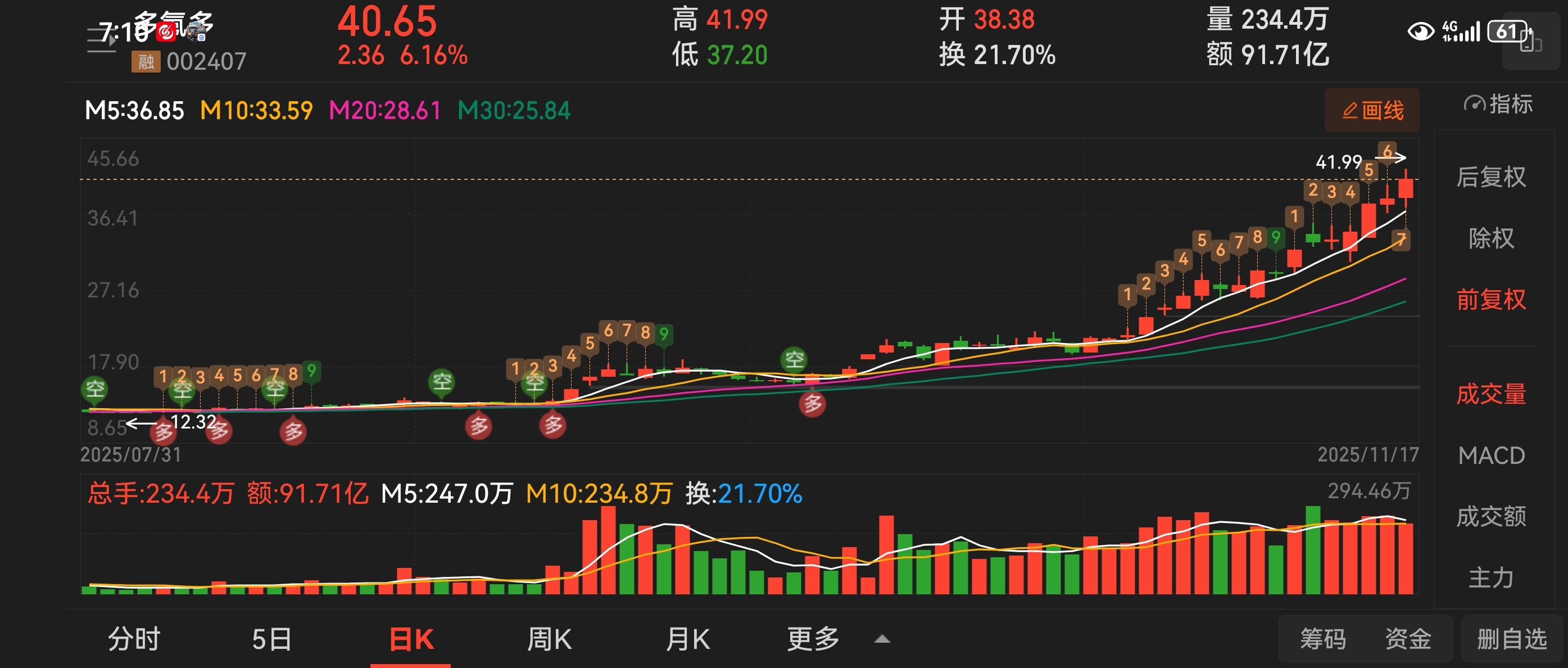Switch to the 分时 intraday tab

(134, 639)
